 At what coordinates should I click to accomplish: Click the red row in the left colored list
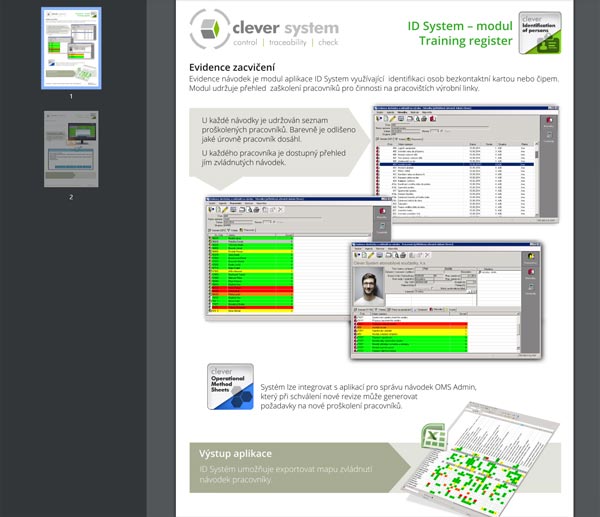tap(250, 290)
